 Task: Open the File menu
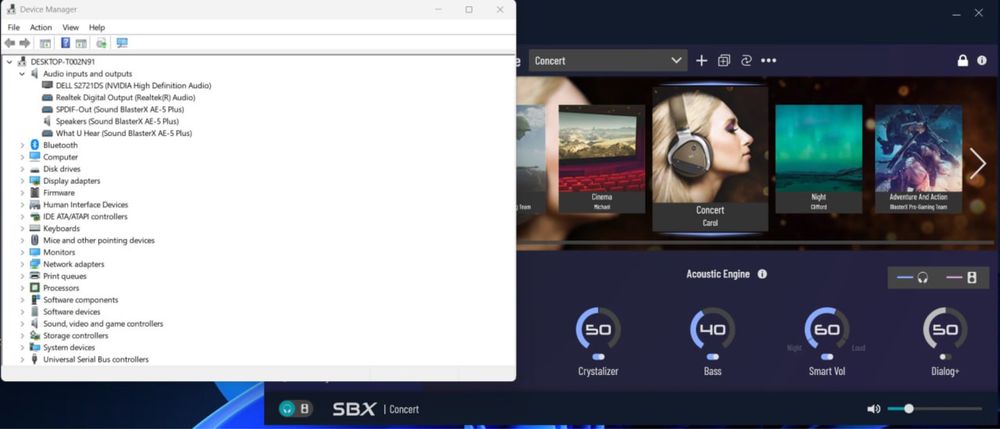click(13, 27)
